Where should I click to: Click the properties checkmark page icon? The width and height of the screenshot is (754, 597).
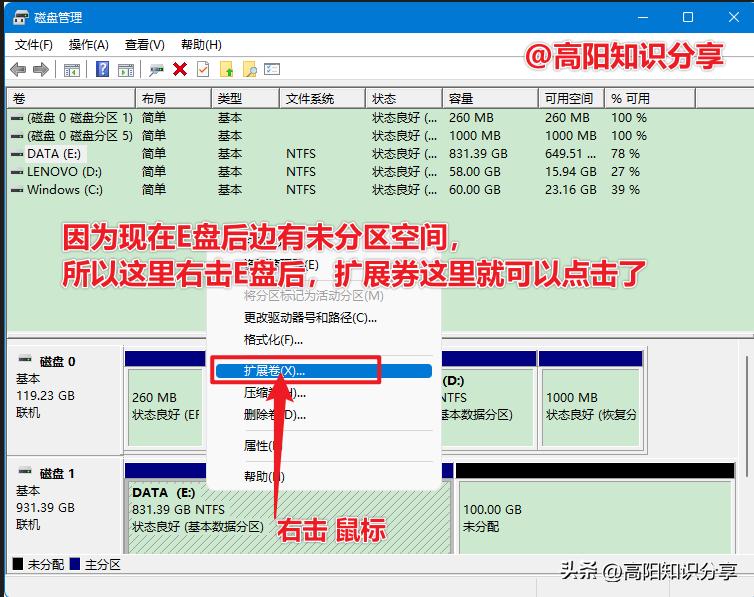(x=203, y=70)
